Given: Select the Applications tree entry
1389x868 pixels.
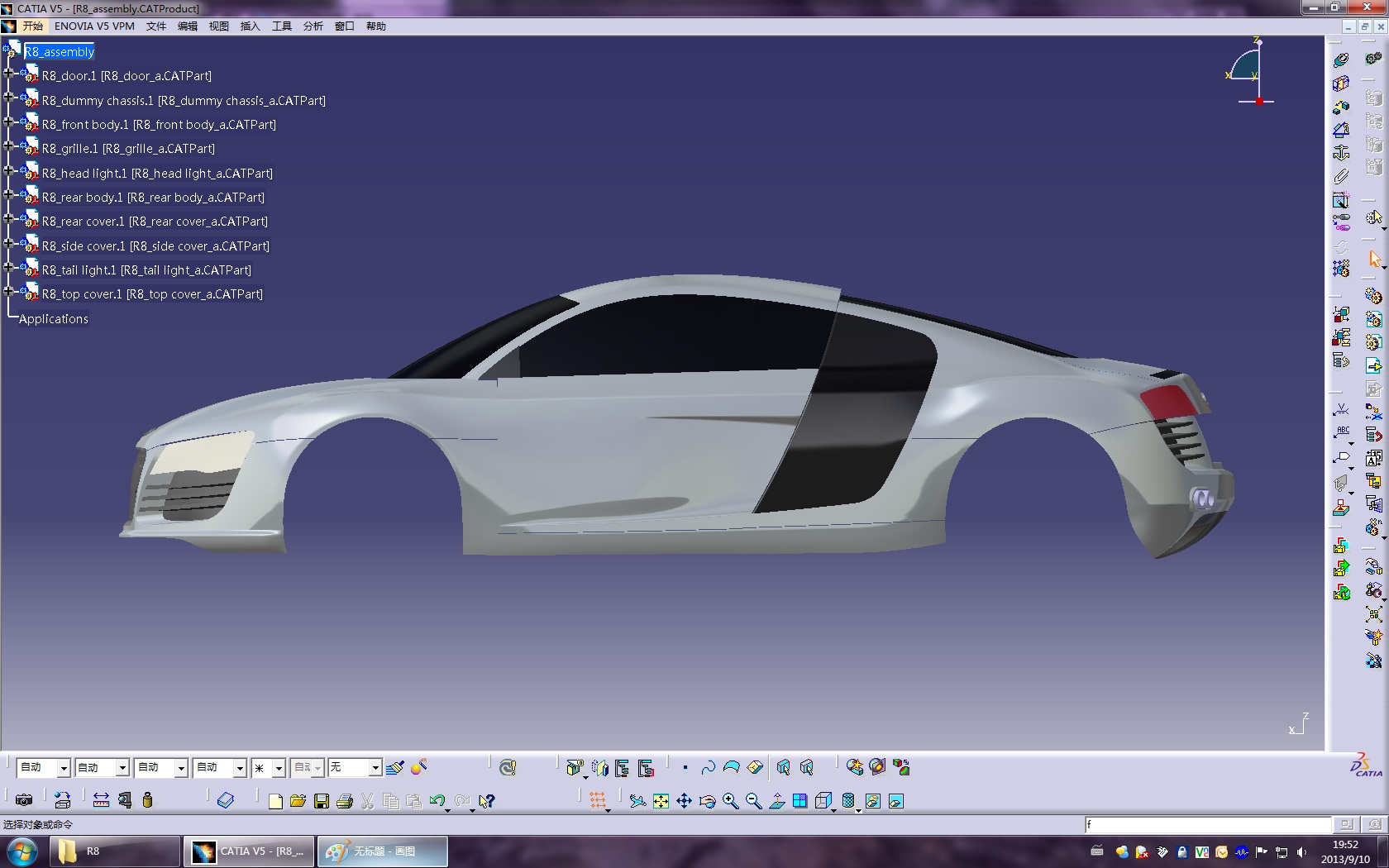Looking at the screenshot, I should tap(54, 319).
